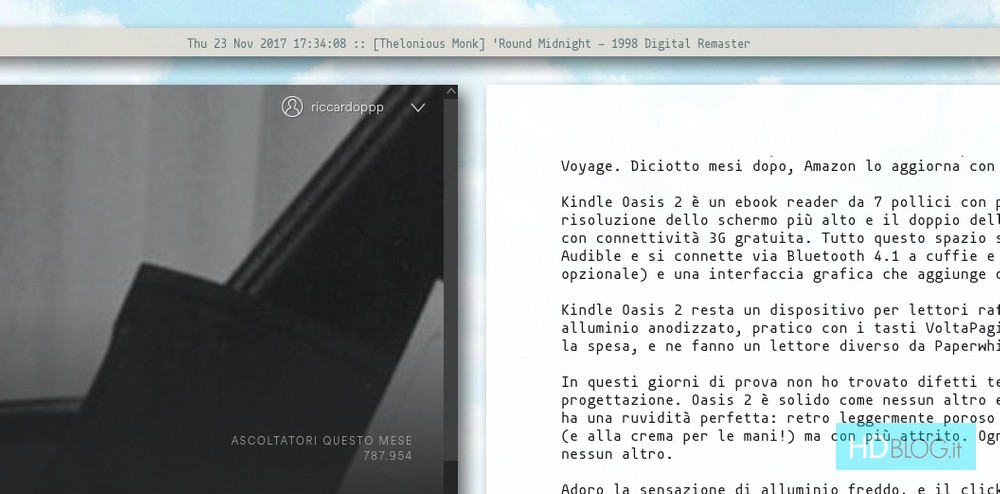Click the listener count "787.954"

tap(388, 456)
